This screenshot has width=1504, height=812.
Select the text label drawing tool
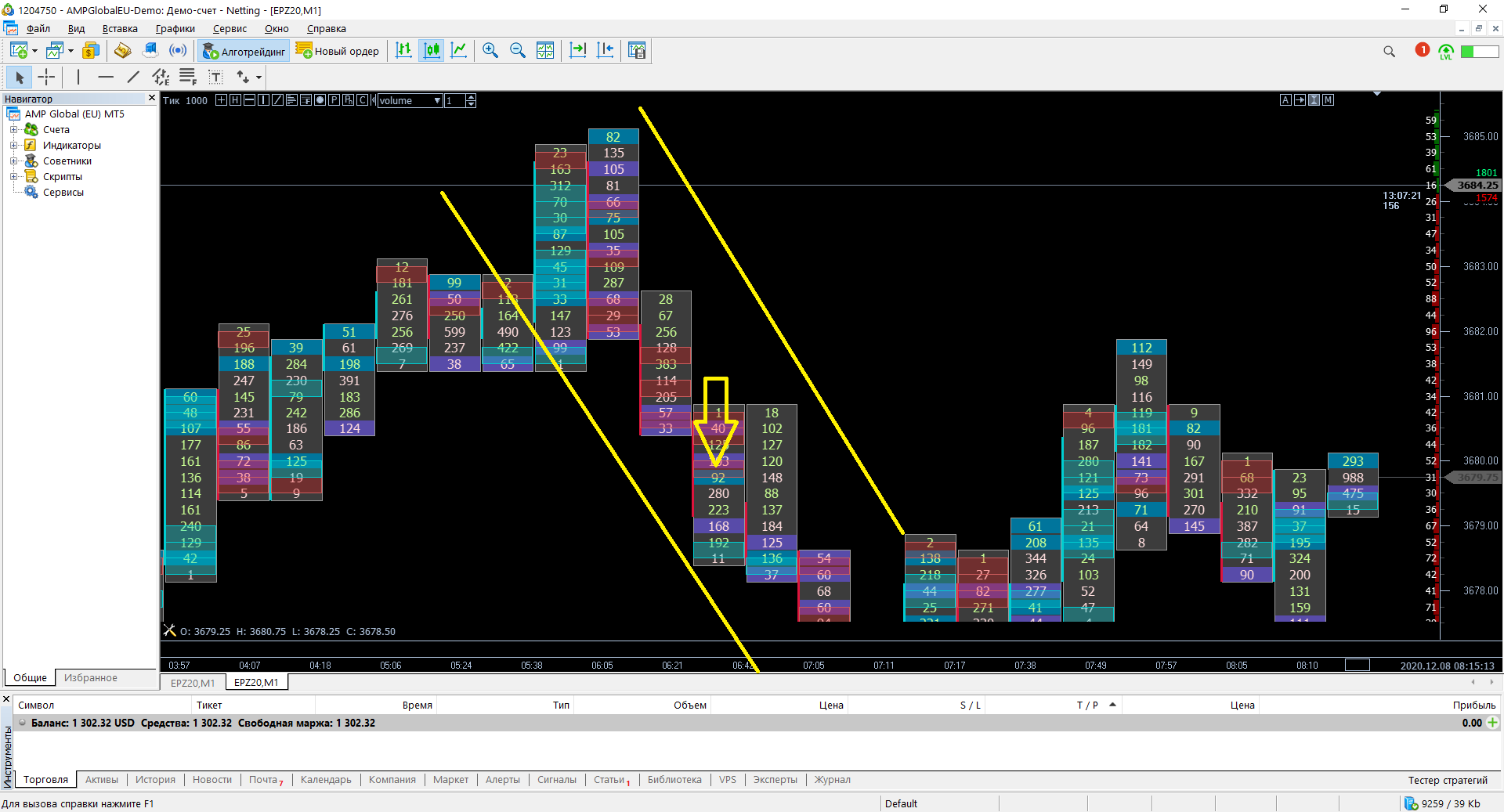pyautogui.click(x=215, y=77)
